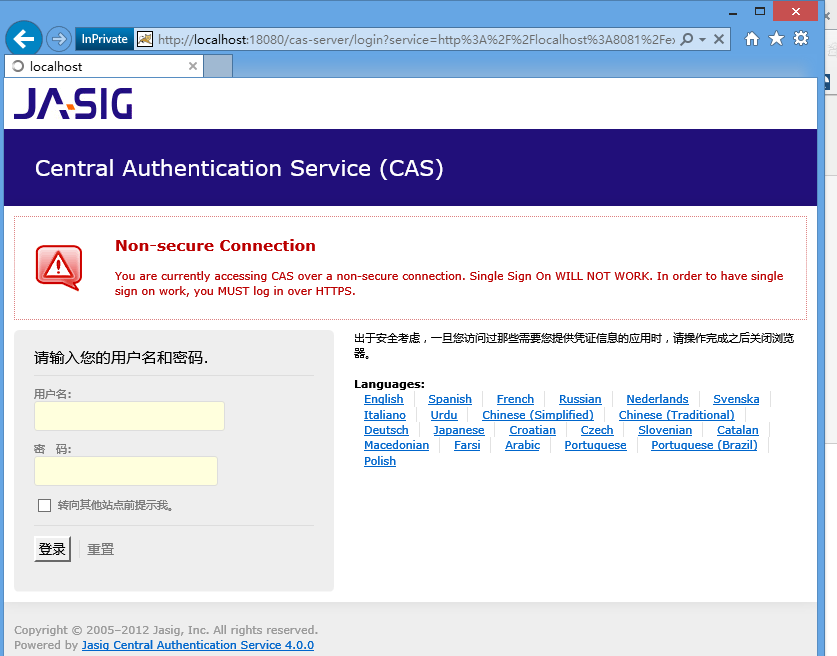Select Chinese (Simplified) language link
The height and width of the screenshot is (656, 837).
coord(538,415)
